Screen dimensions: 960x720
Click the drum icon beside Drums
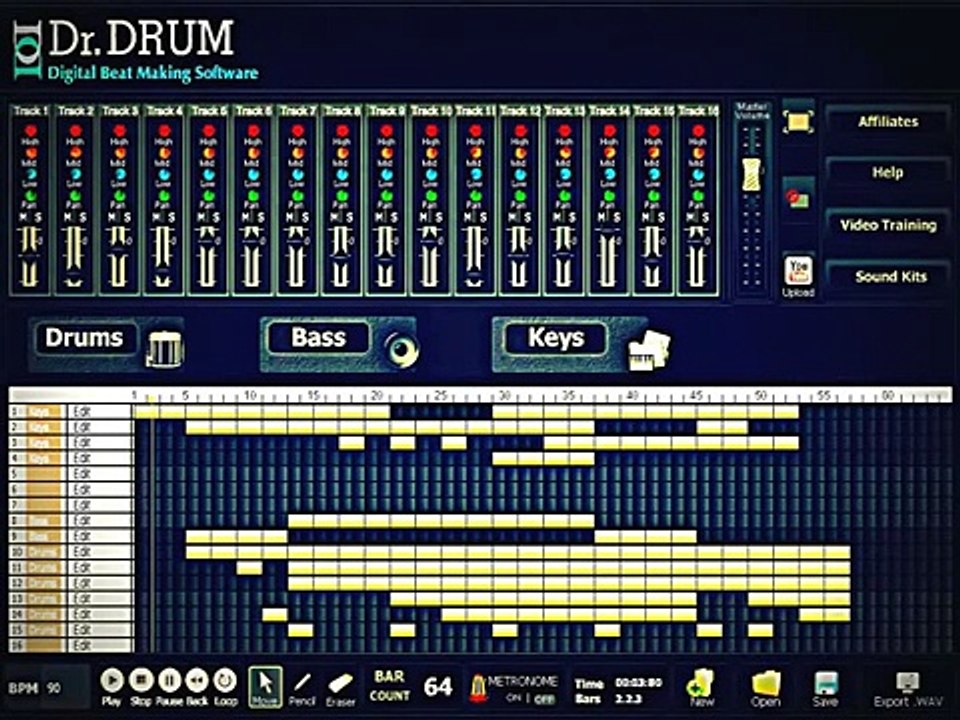click(165, 350)
